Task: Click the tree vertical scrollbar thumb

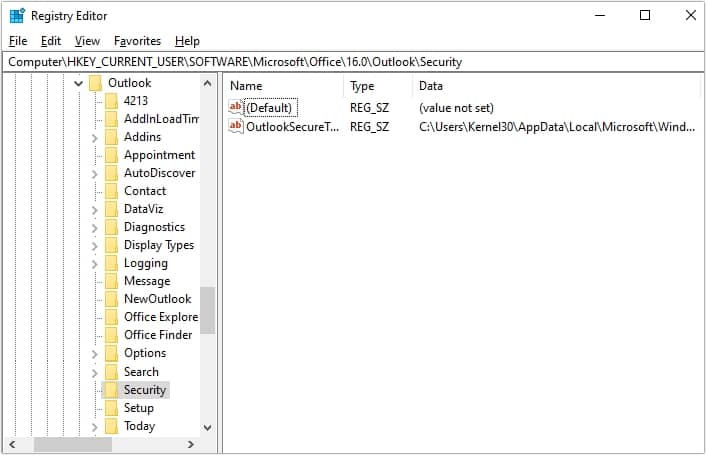Action: click(207, 310)
